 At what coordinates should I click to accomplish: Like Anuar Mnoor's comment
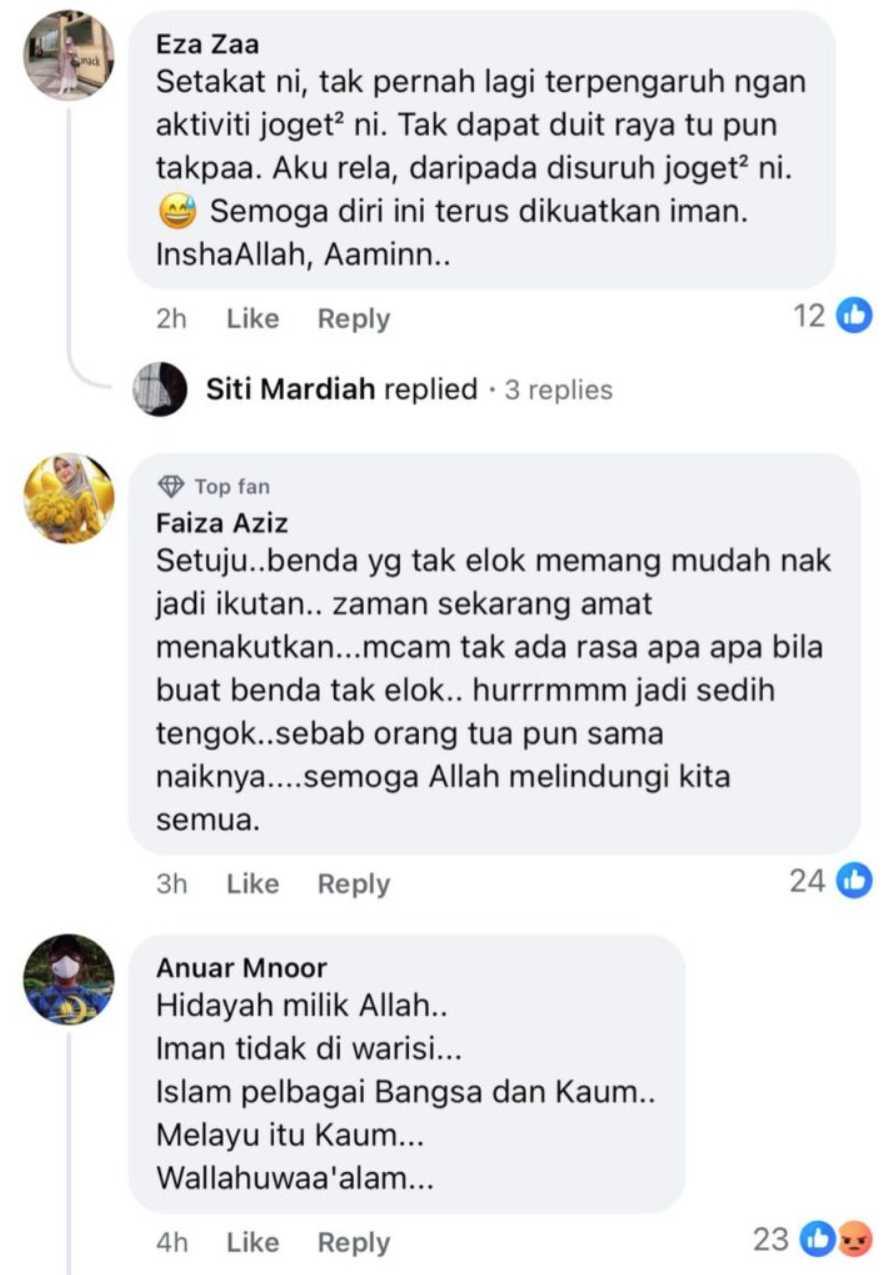[252, 1242]
